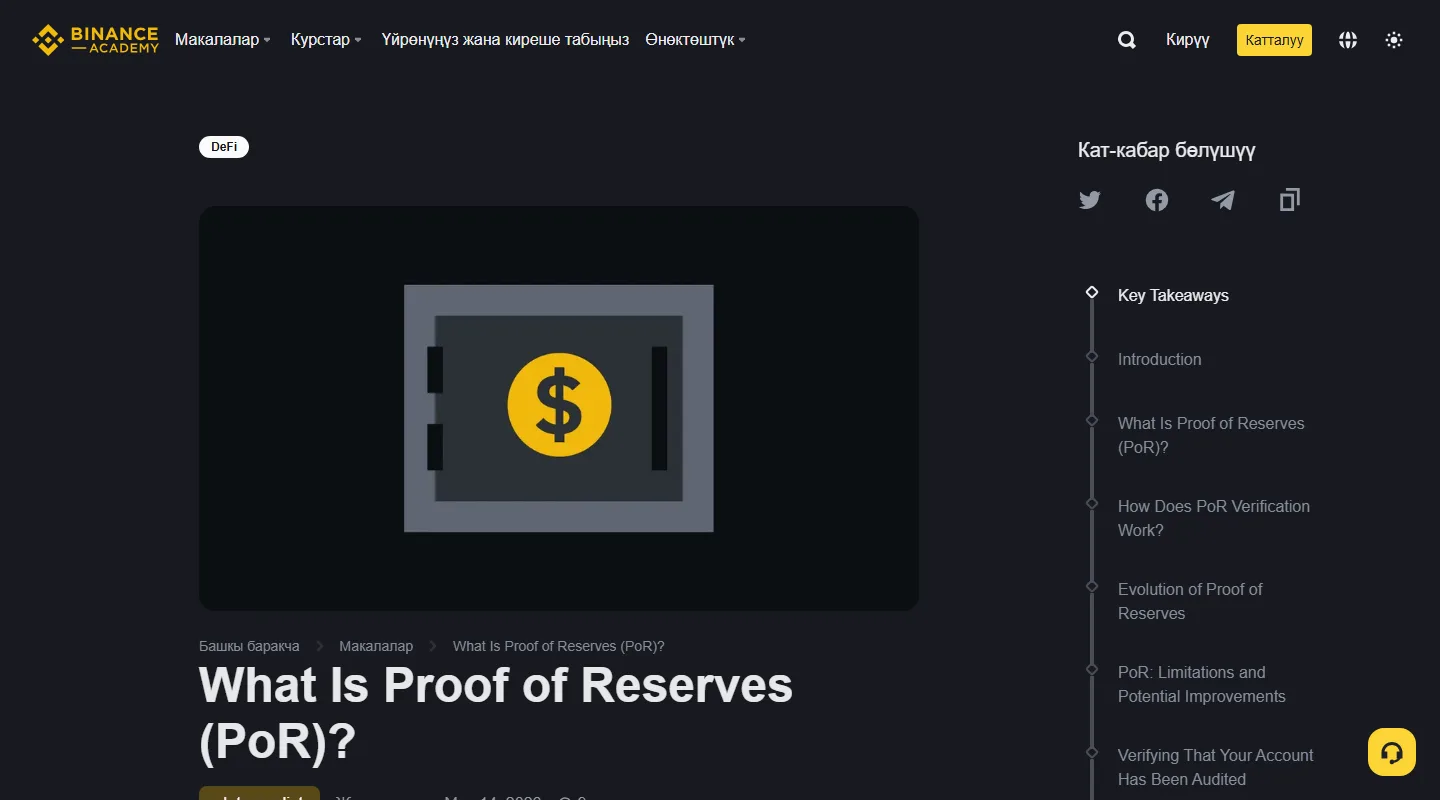Jump to Introduction section
Viewport: 1440px width, 800px height.
tap(1160, 359)
